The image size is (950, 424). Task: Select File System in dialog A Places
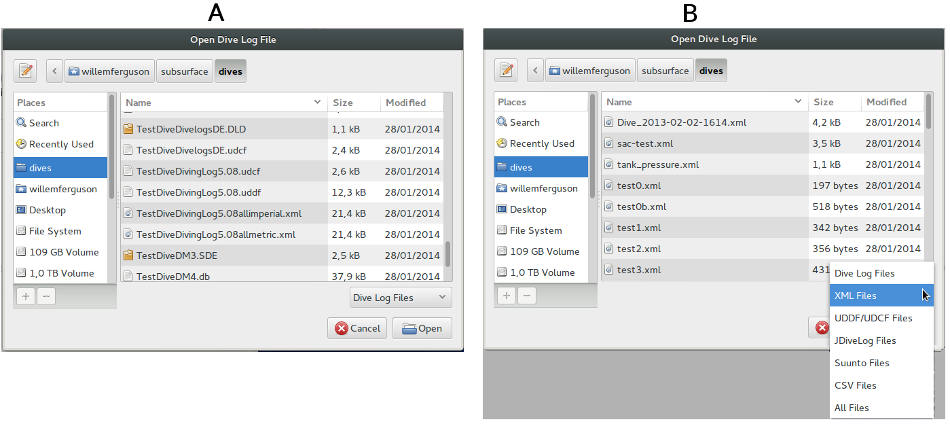click(x=60, y=231)
